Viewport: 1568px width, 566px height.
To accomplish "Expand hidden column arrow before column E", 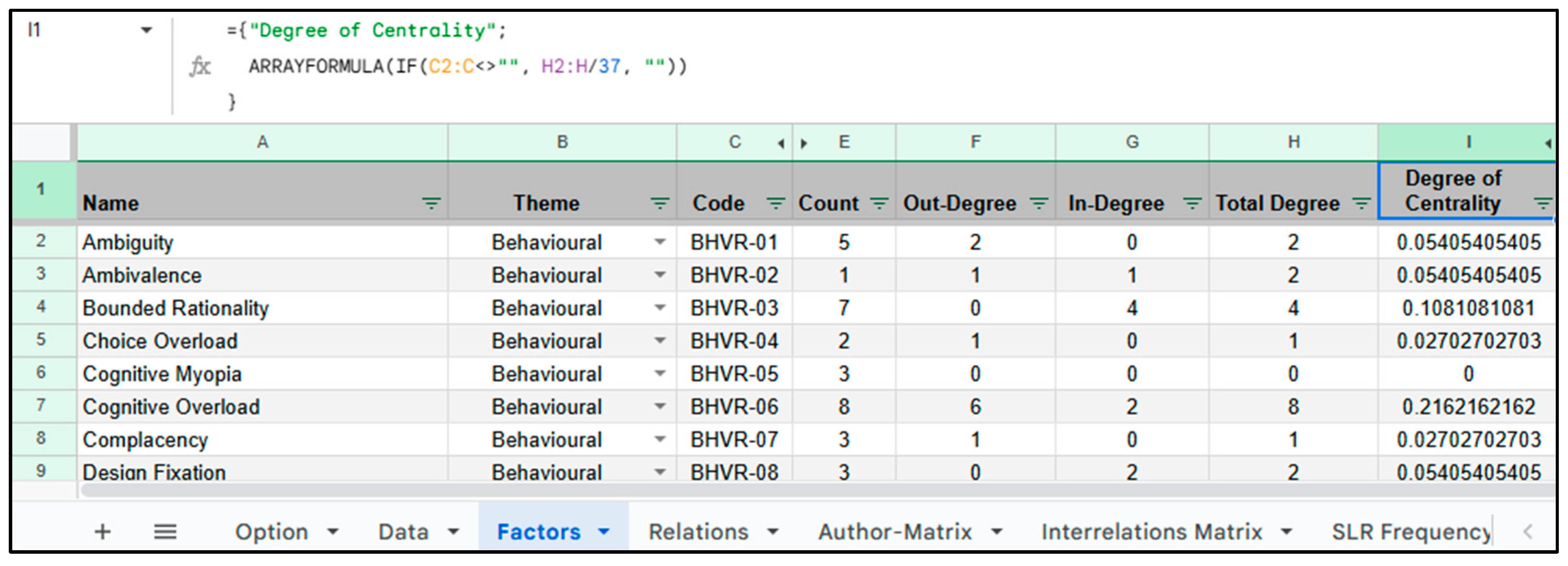I will click(804, 144).
